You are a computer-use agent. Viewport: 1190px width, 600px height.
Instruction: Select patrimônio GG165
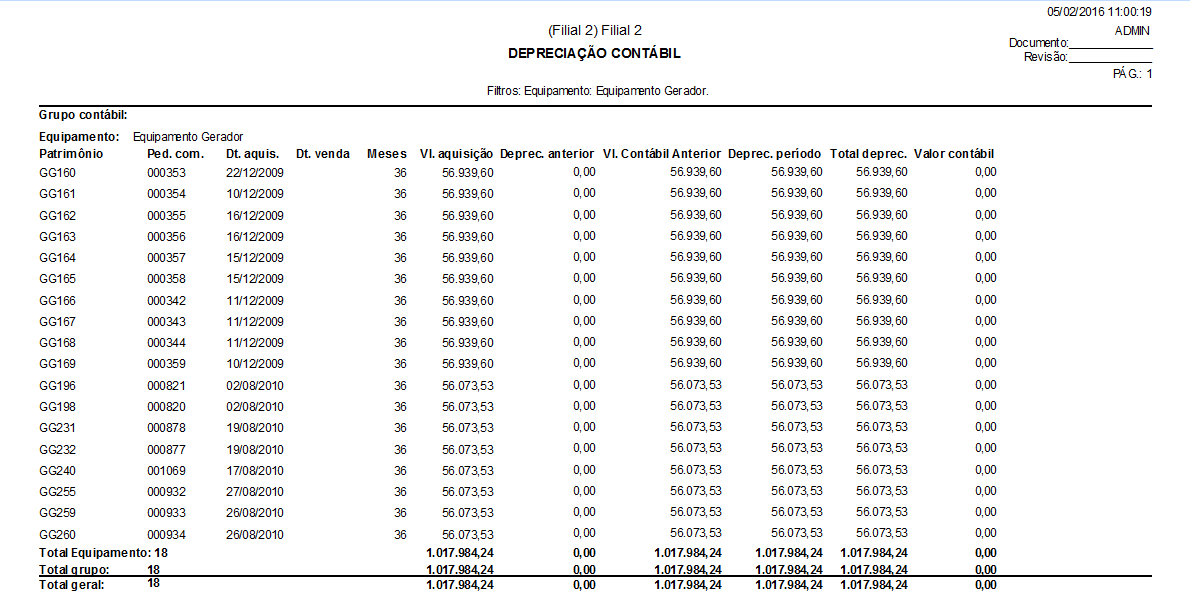pos(57,279)
